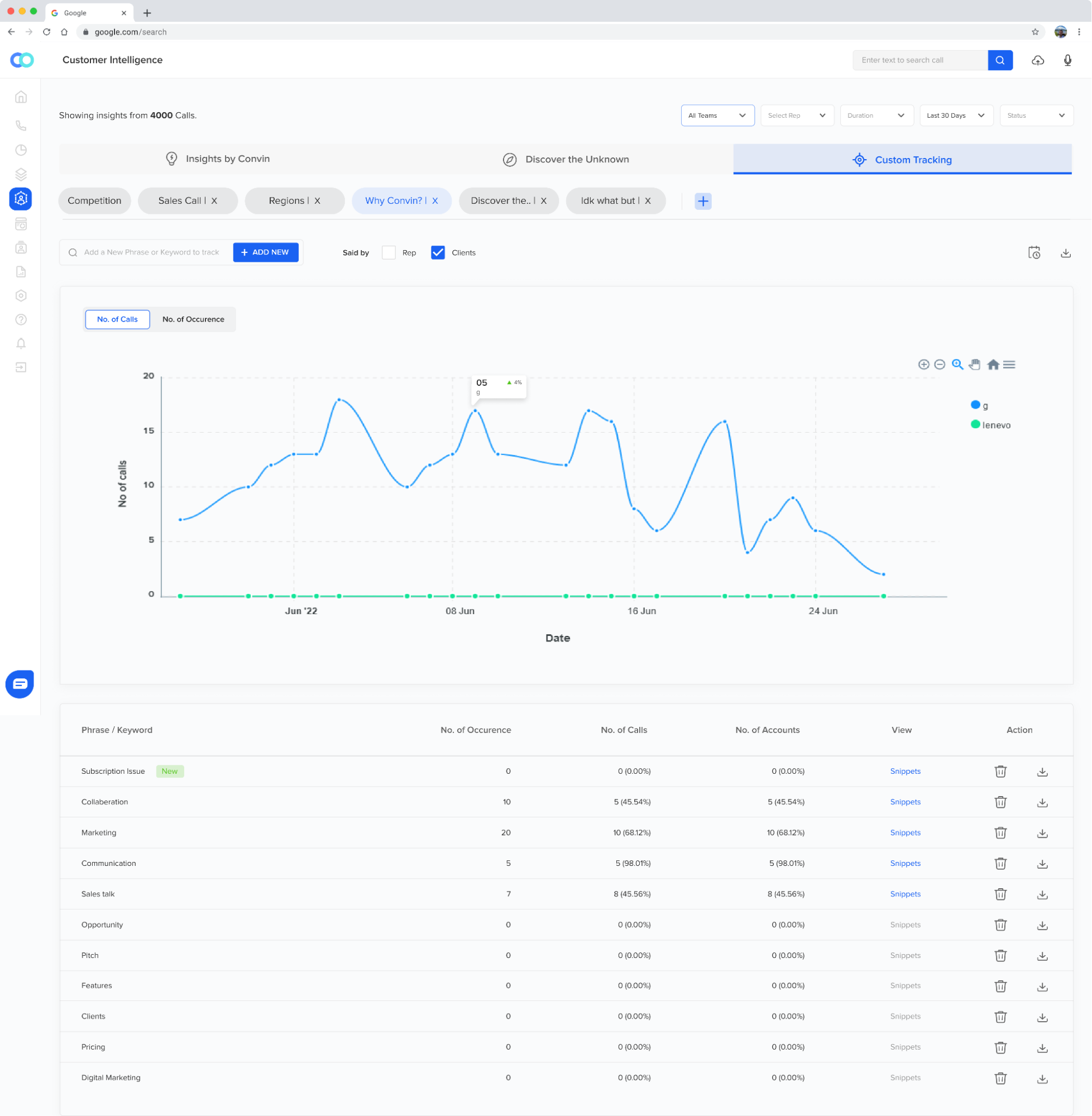The width and height of the screenshot is (1092, 1116).
Task: Open the Select Rep dropdown
Action: tap(797, 116)
